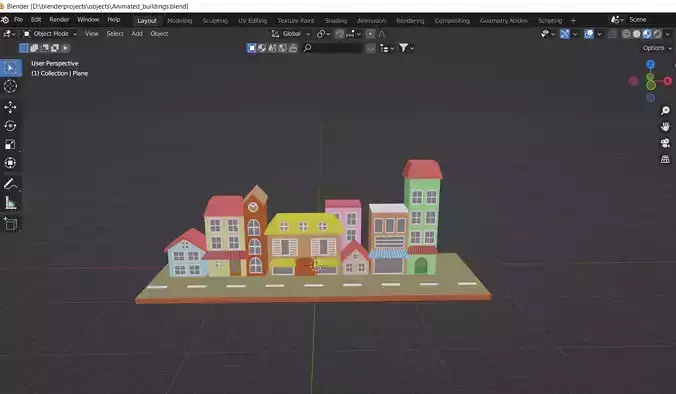This screenshot has height=394, width=676.
Task: Open the File menu
Action: (x=19, y=20)
